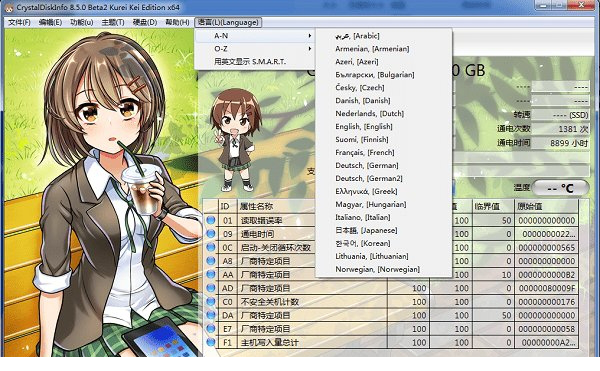The height and width of the screenshot is (371, 600).
Task: Click the 原始值 column header
Action: (546, 207)
